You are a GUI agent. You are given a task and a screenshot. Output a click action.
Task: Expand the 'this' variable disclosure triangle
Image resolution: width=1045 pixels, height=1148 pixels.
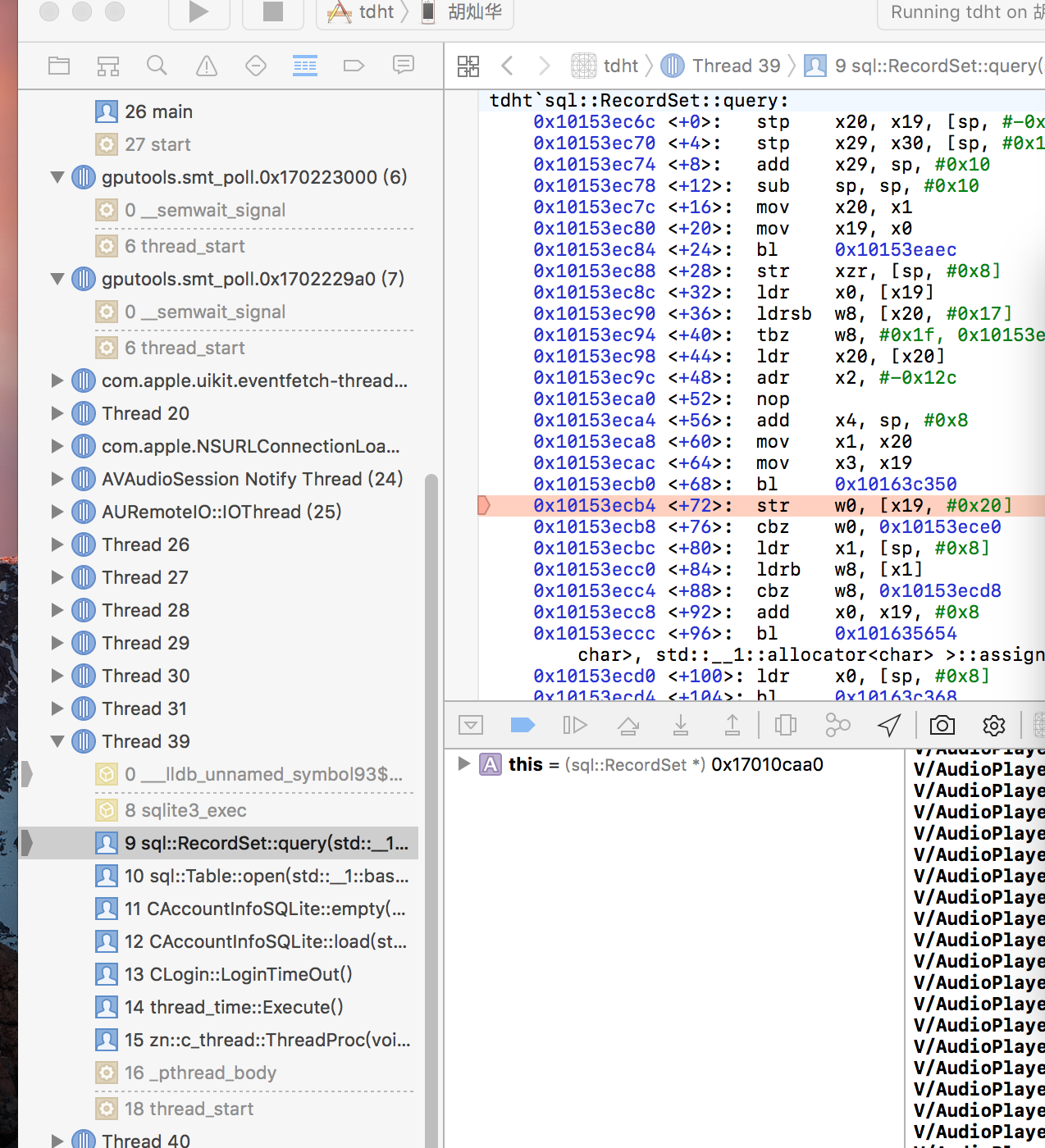(x=463, y=764)
